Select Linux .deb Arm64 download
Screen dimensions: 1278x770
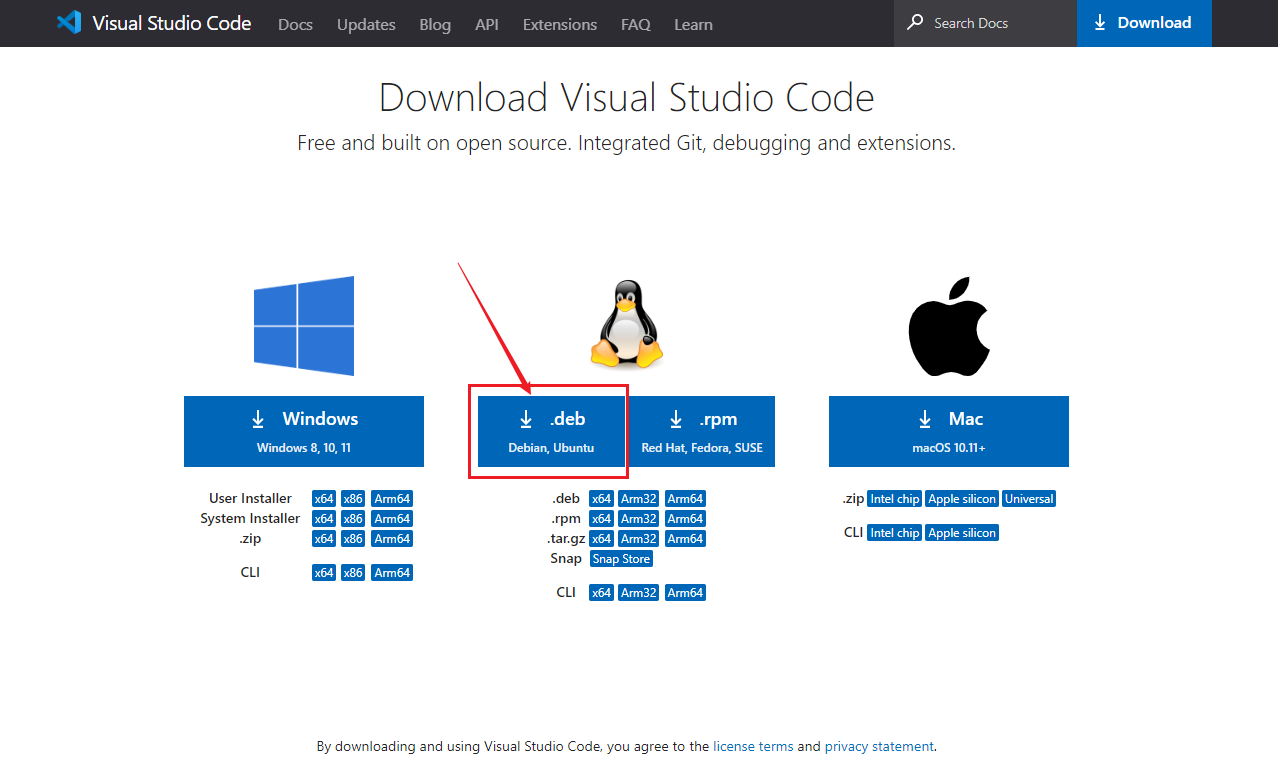click(685, 499)
